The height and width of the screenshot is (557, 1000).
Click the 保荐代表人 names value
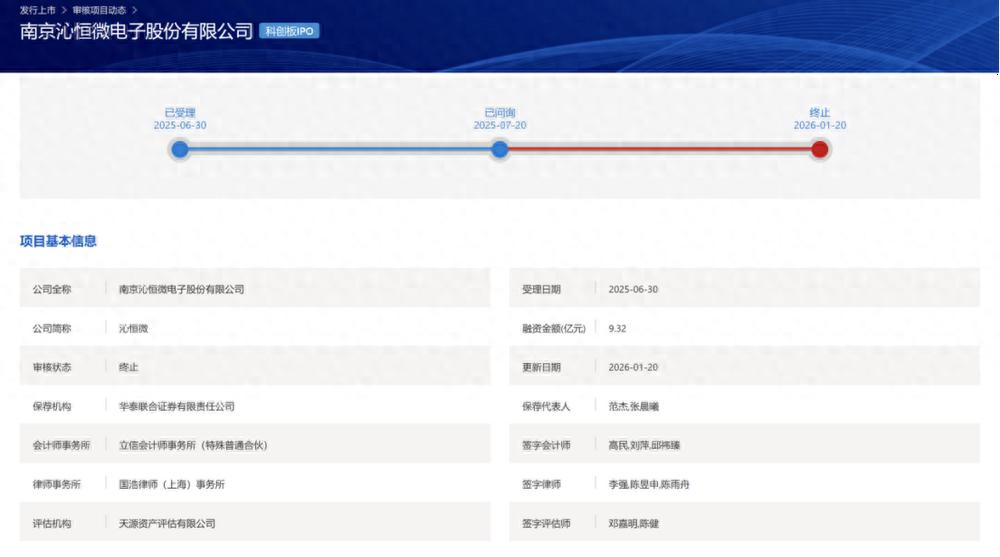tap(633, 406)
